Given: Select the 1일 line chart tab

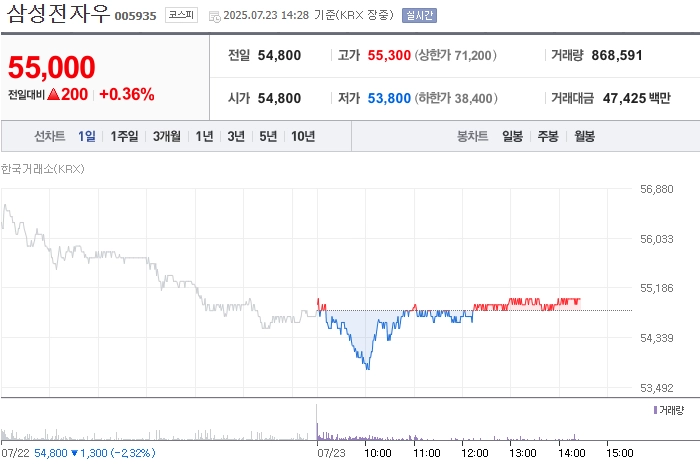Looking at the screenshot, I should (87, 136).
